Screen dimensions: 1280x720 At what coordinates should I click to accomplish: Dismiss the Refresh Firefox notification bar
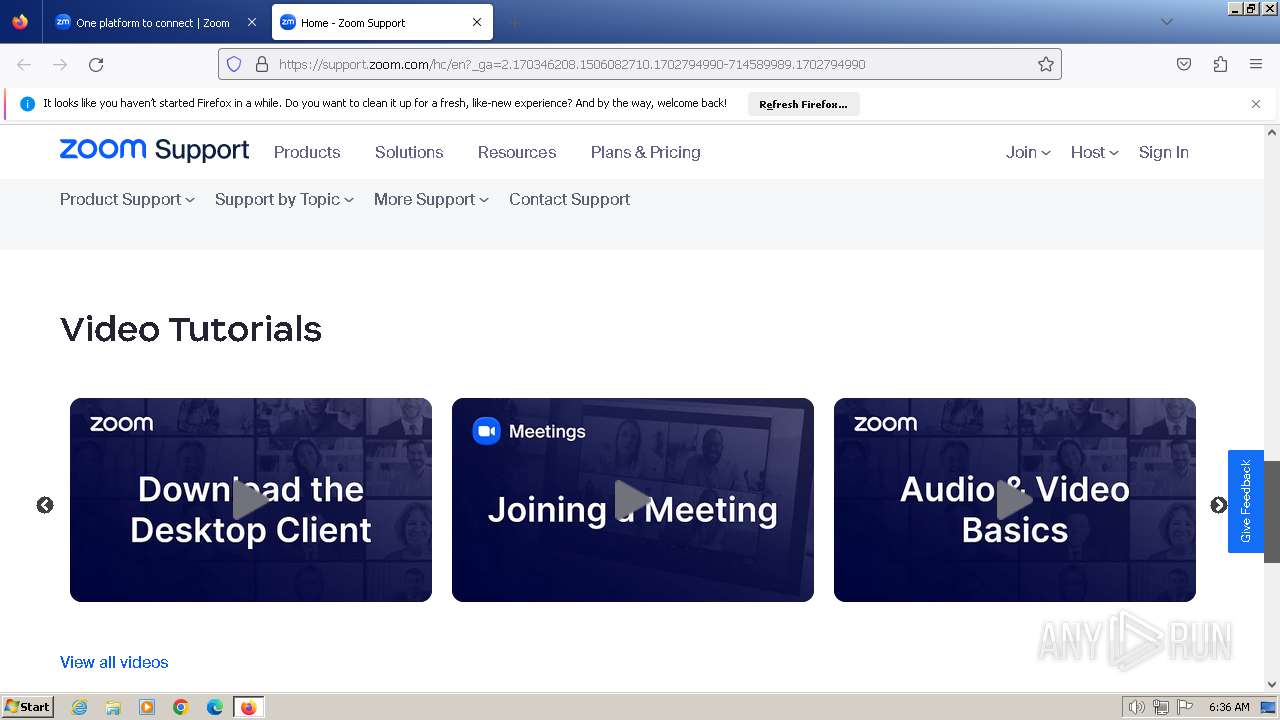(x=1256, y=104)
